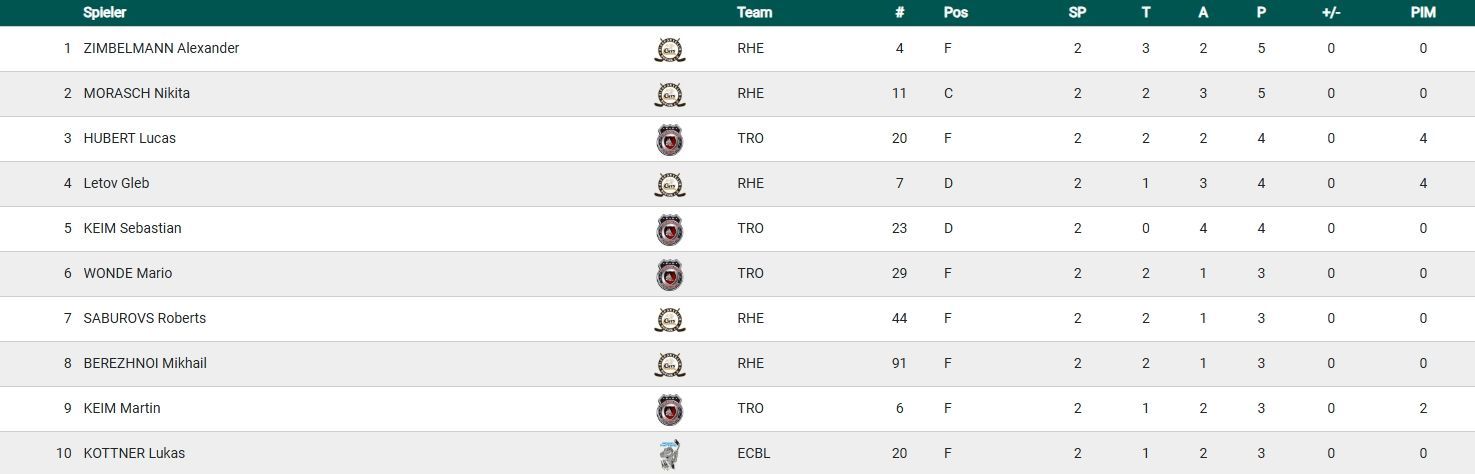
Task: Open KOTTNER Lukas player link
Action: [134, 453]
